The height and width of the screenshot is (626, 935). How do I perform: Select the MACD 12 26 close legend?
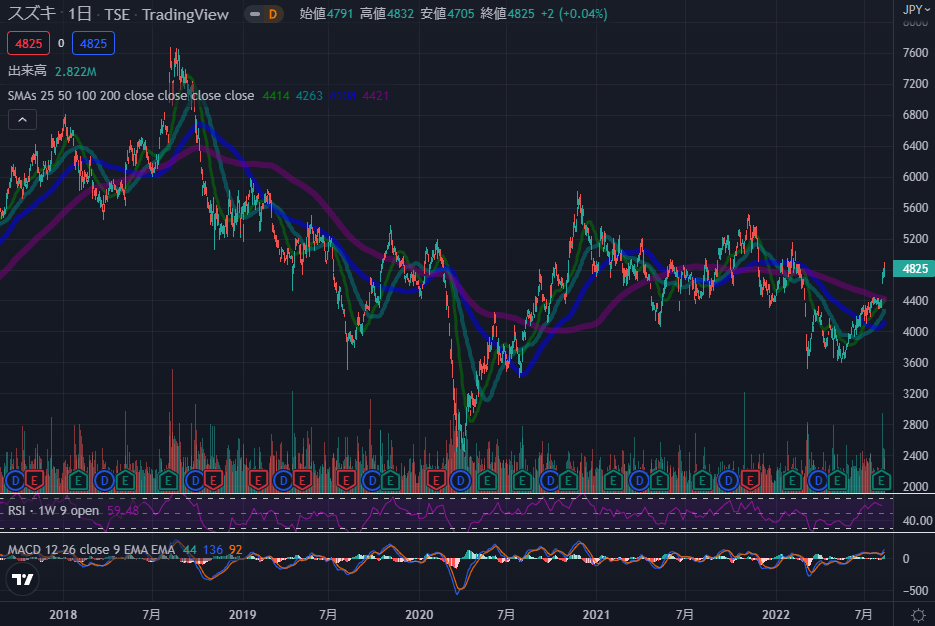tap(91, 550)
